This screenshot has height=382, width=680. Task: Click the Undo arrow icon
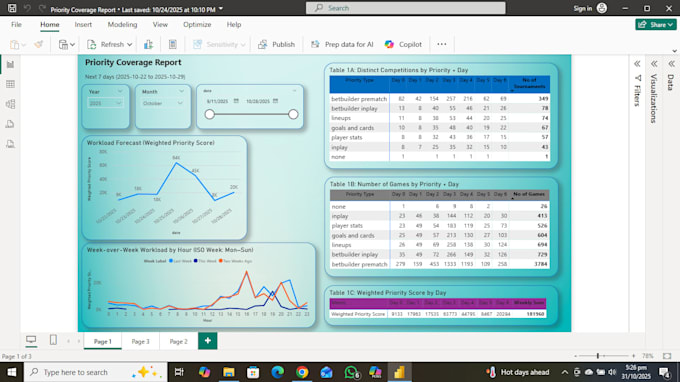(27, 8)
